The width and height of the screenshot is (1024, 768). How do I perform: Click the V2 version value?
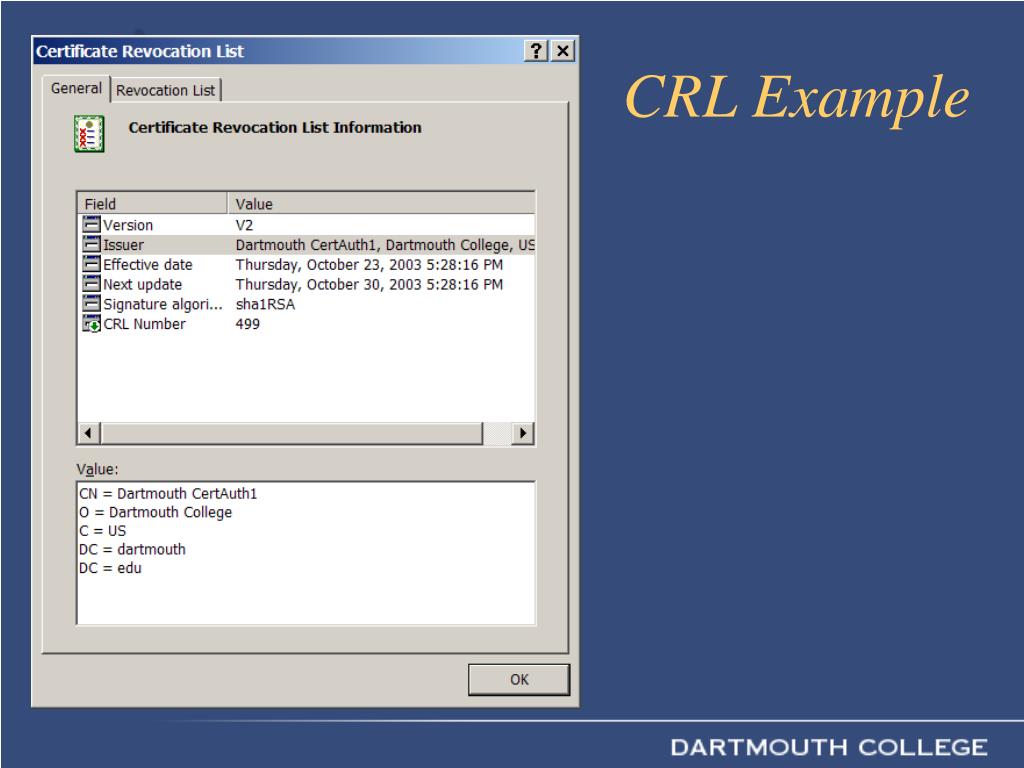tap(244, 225)
